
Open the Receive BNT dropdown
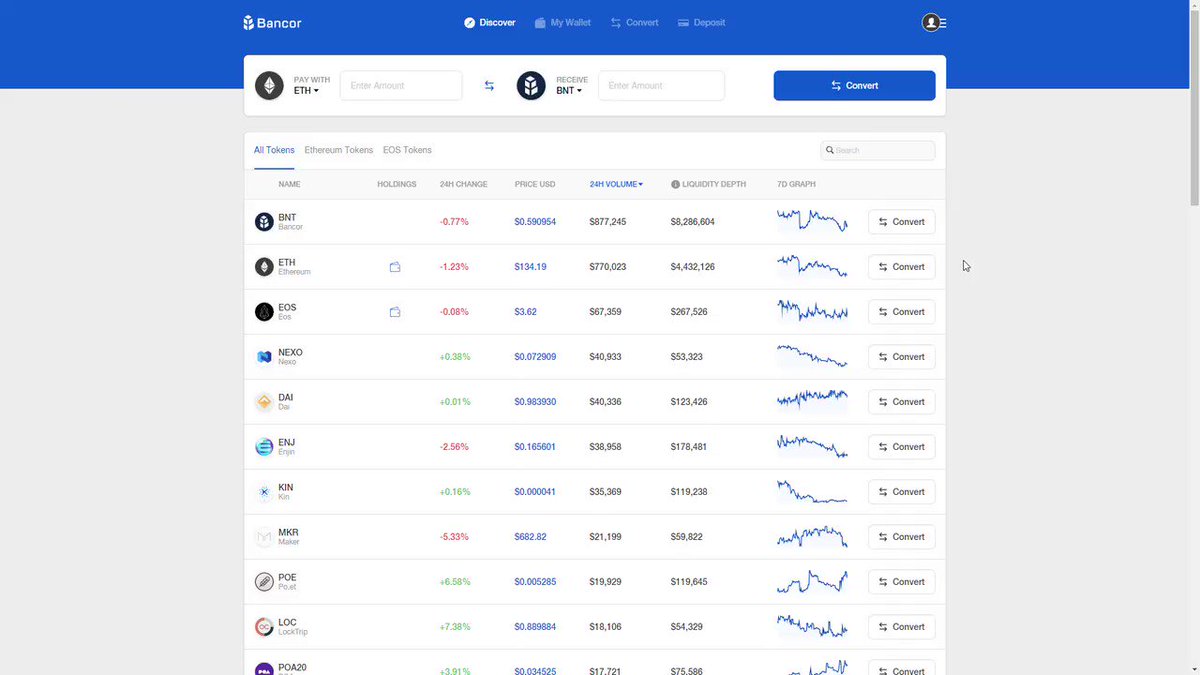pos(569,90)
